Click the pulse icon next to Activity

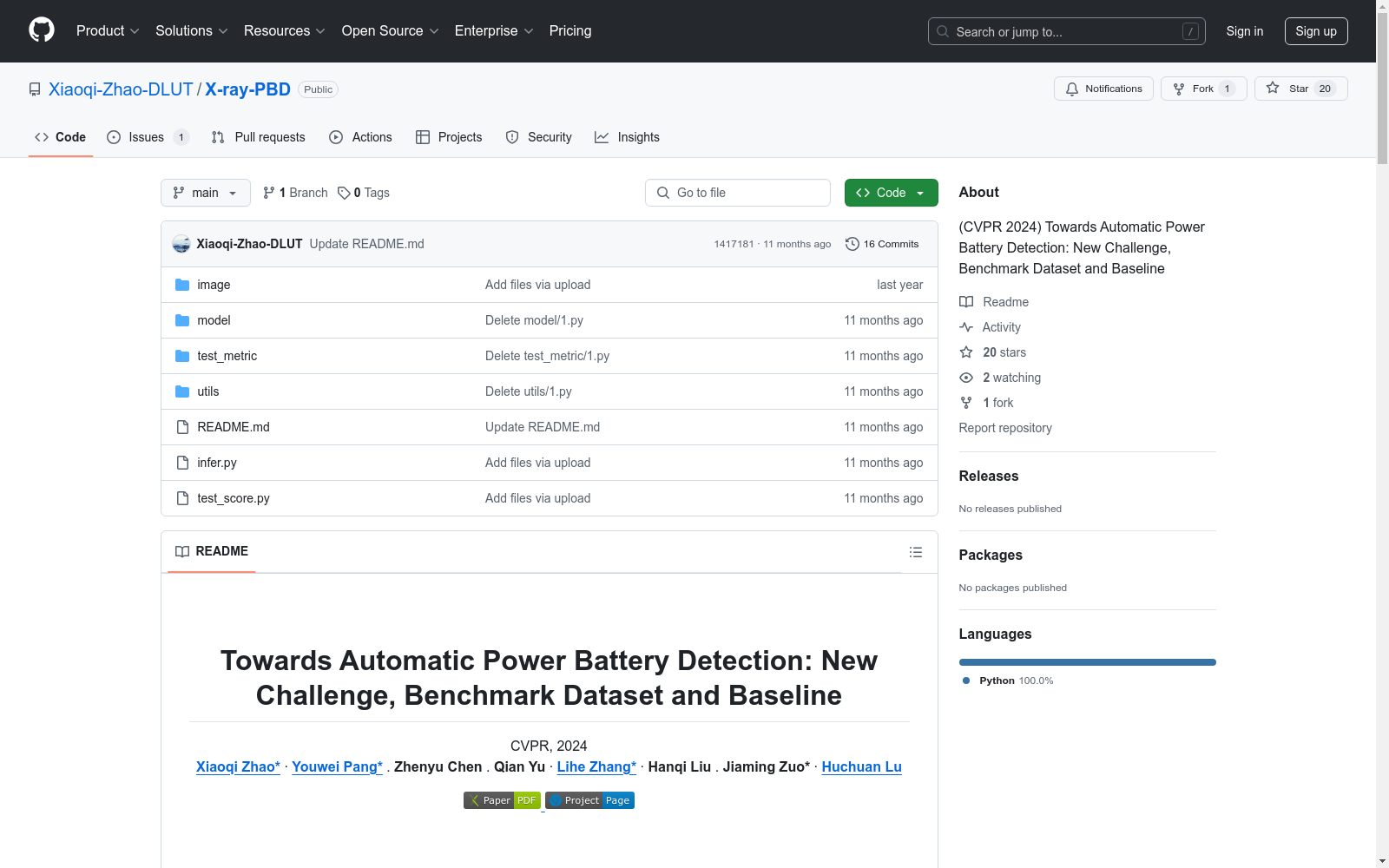966,327
